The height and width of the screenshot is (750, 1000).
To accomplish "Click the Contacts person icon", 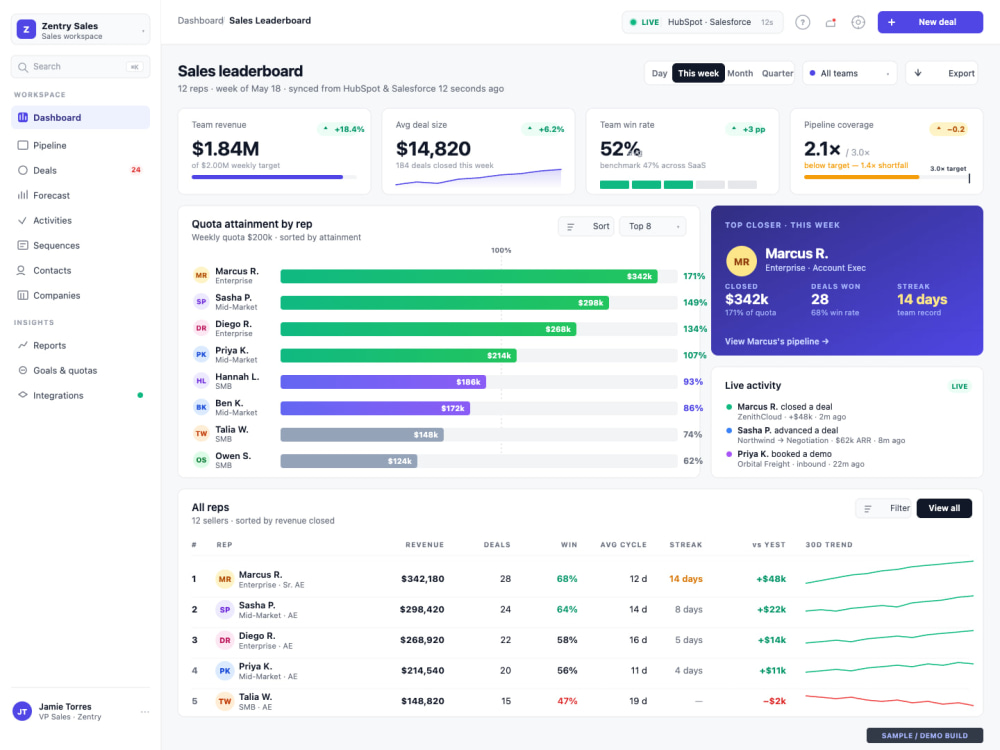I will click(x=22, y=270).
